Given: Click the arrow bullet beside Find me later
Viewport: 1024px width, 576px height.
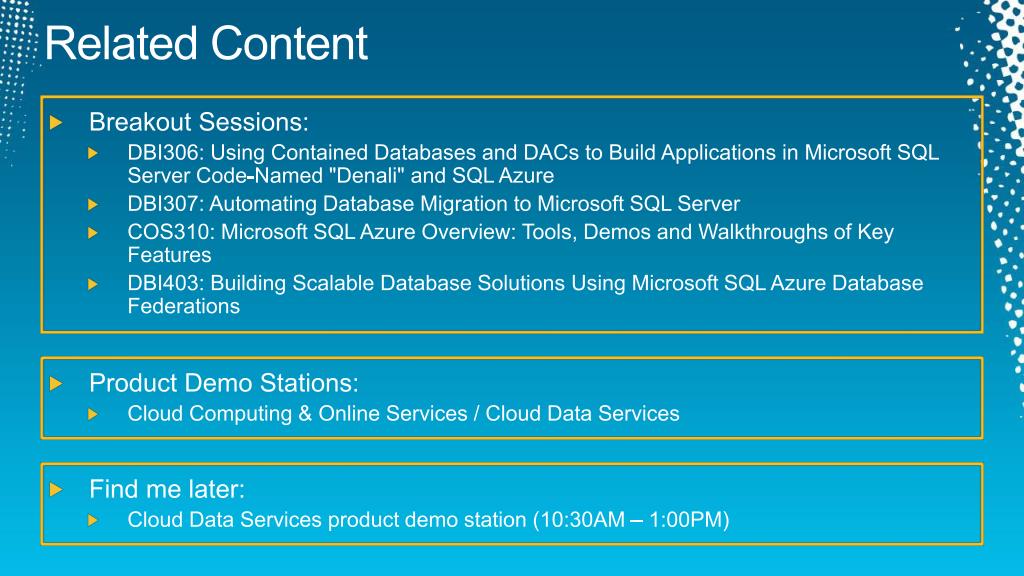Looking at the screenshot, I should pyautogui.click(x=56, y=489).
